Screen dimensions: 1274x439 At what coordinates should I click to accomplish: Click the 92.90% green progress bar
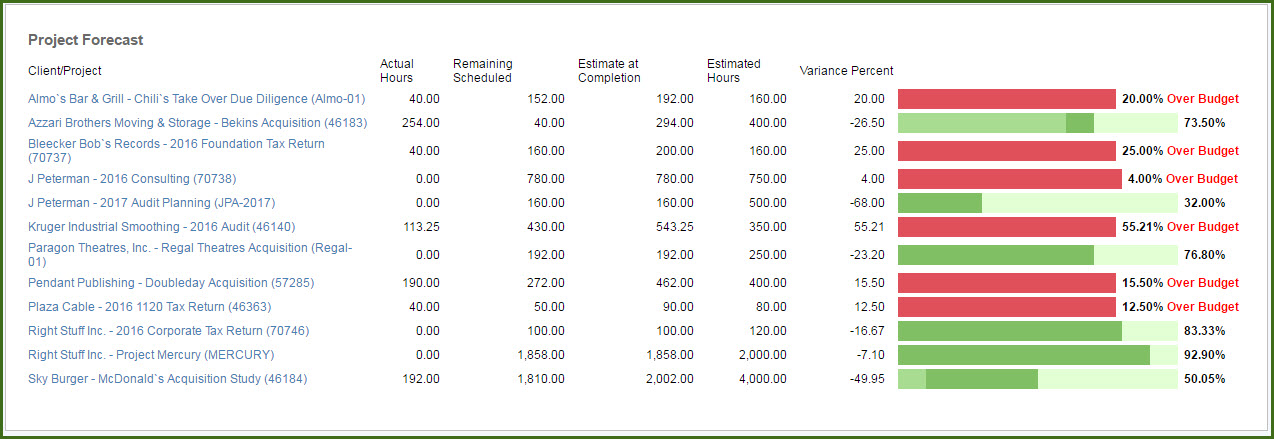pos(1038,355)
